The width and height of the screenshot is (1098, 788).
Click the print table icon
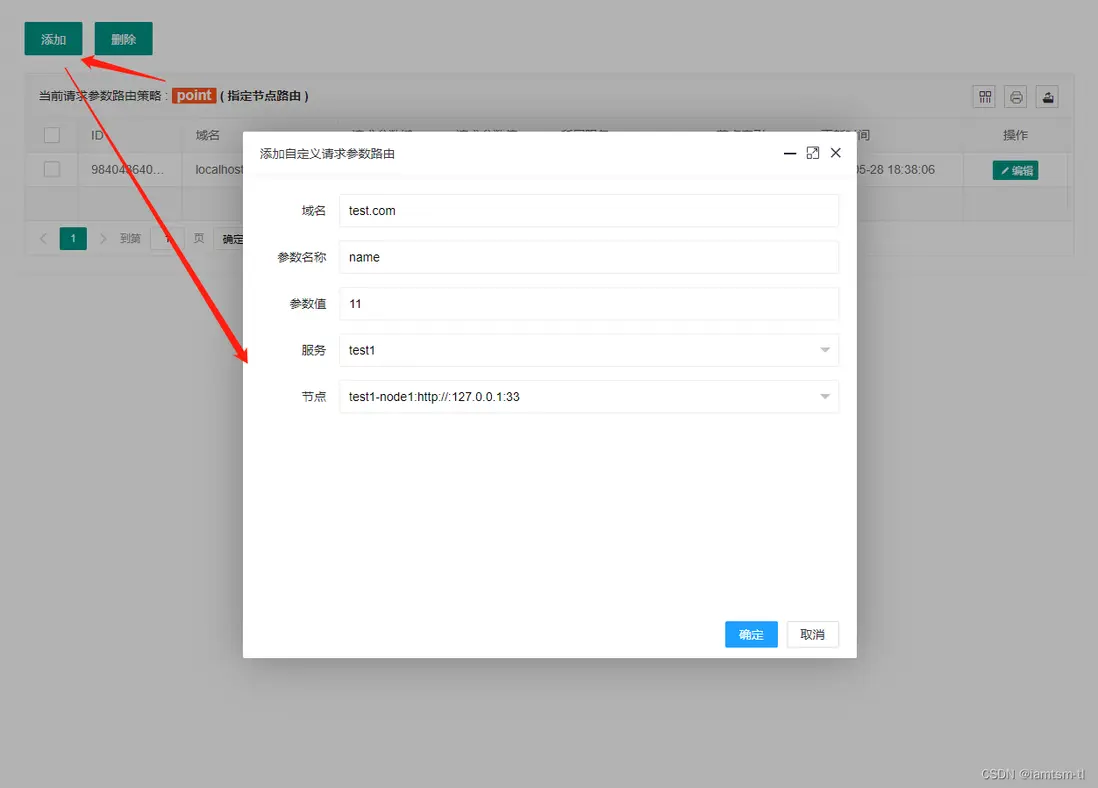pyautogui.click(x=1016, y=97)
